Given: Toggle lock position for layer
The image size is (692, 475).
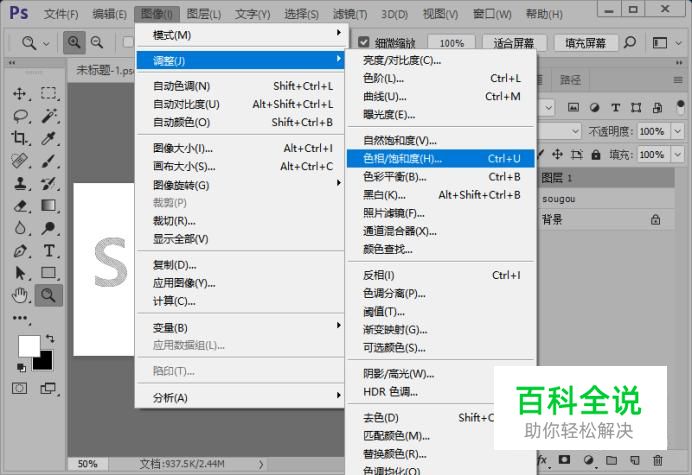Looking at the screenshot, I should [x=557, y=155].
